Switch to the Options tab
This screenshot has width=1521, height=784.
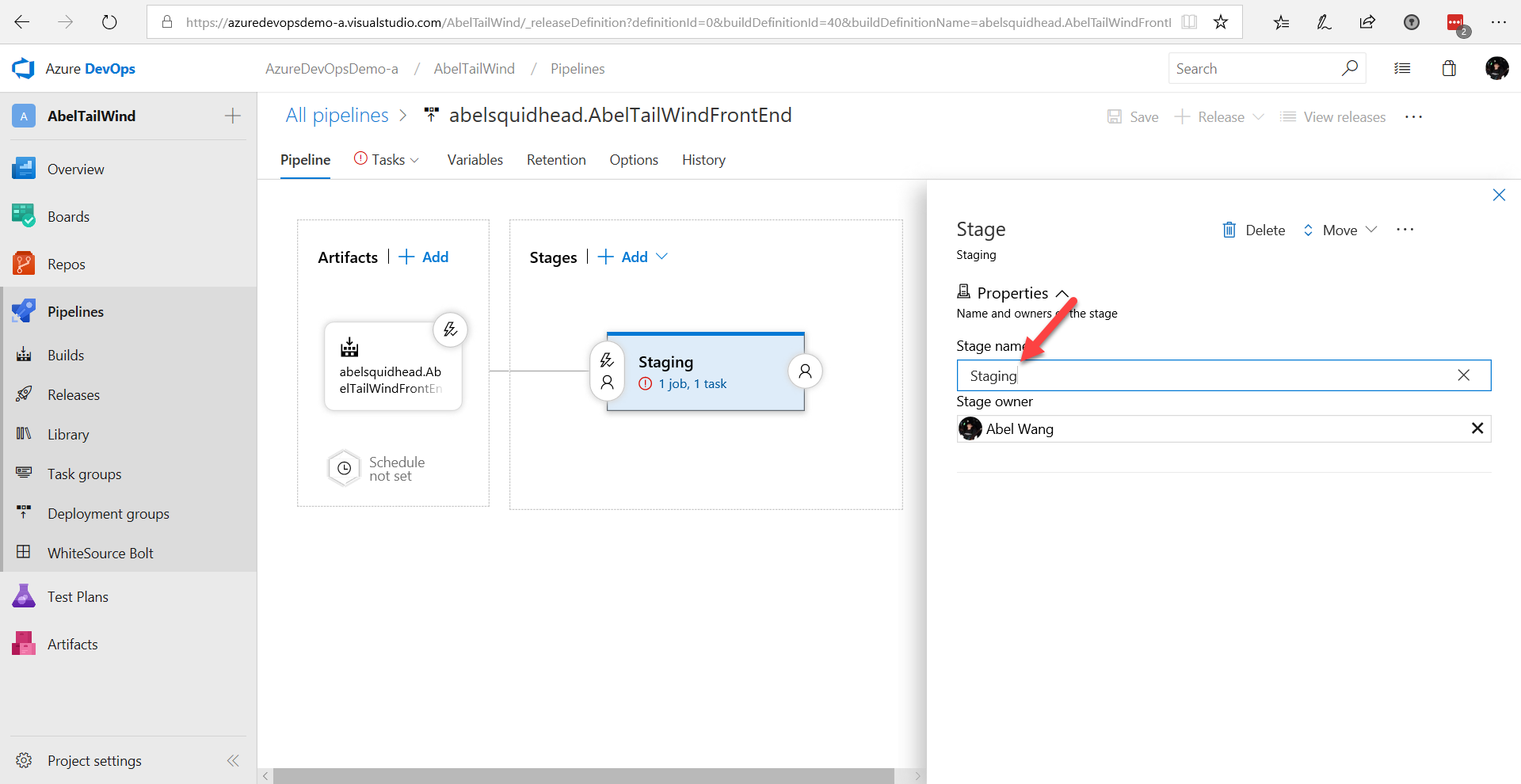(x=634, y=160)
